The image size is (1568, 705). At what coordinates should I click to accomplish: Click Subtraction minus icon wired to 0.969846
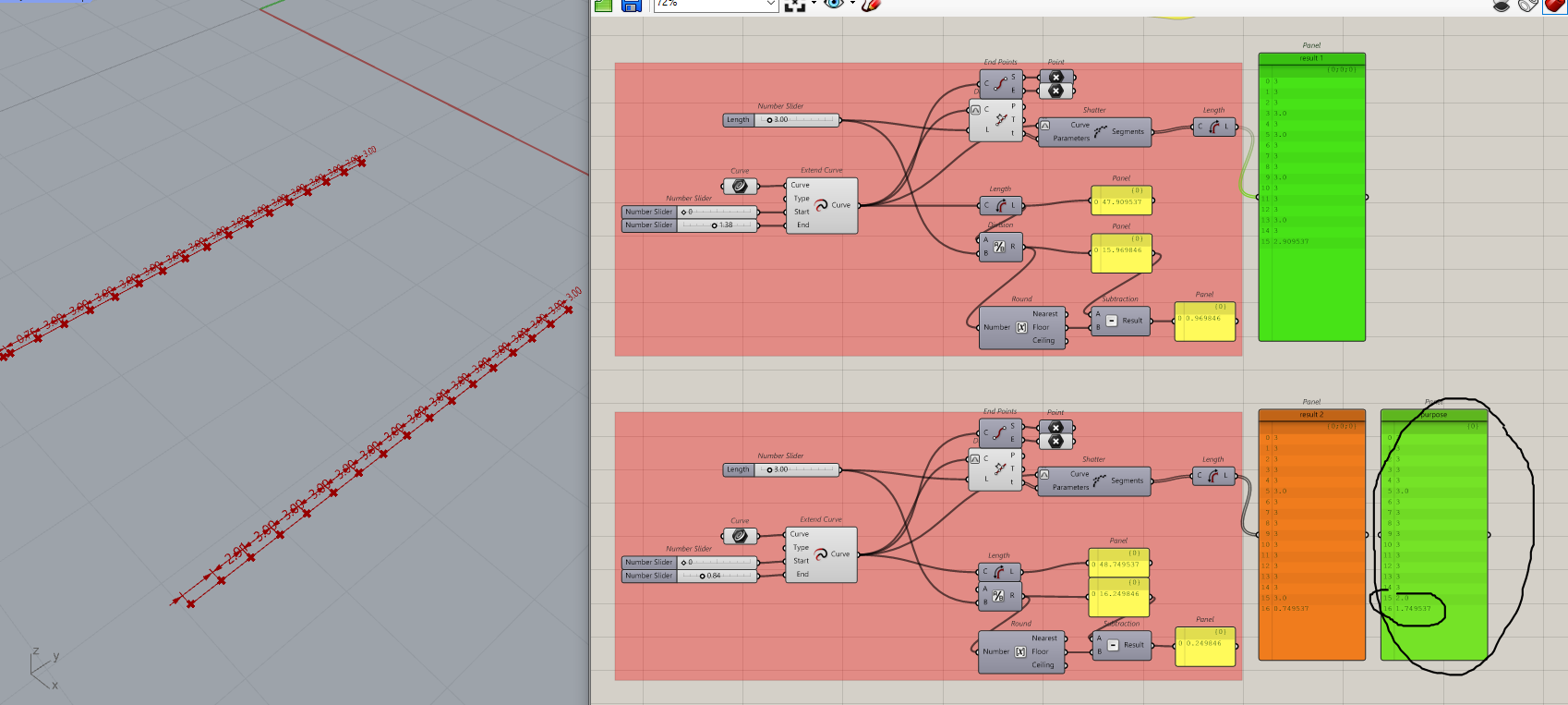pos(1112,321)
